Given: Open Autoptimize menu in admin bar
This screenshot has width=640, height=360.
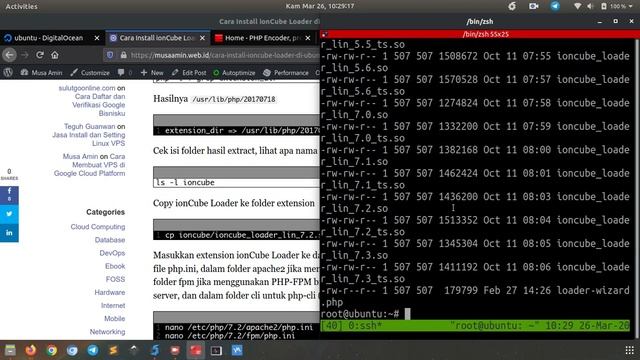Looking at the screenshot, I should click(234, 73).
